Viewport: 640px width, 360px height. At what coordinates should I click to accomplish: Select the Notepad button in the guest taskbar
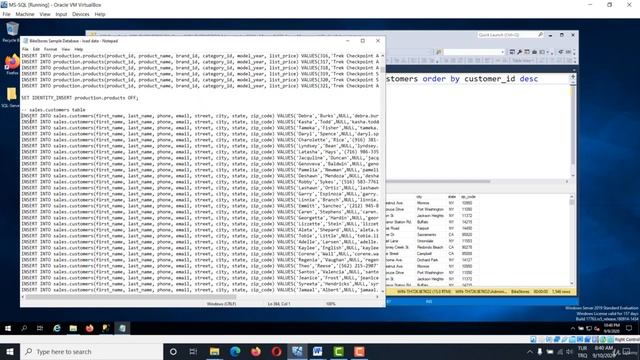tap(122, 328)
